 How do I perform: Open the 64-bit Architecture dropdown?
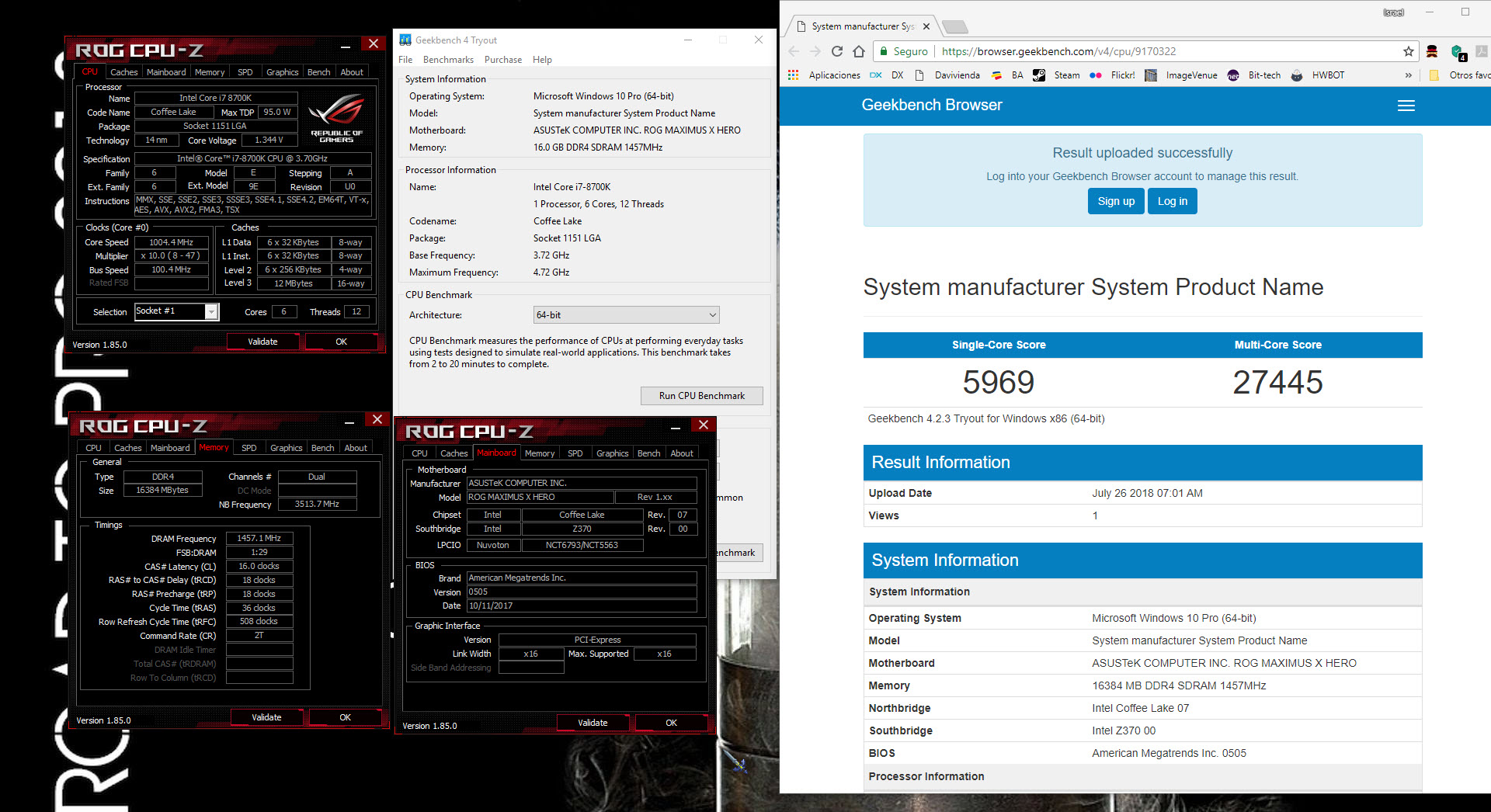[x=627, y=314]
